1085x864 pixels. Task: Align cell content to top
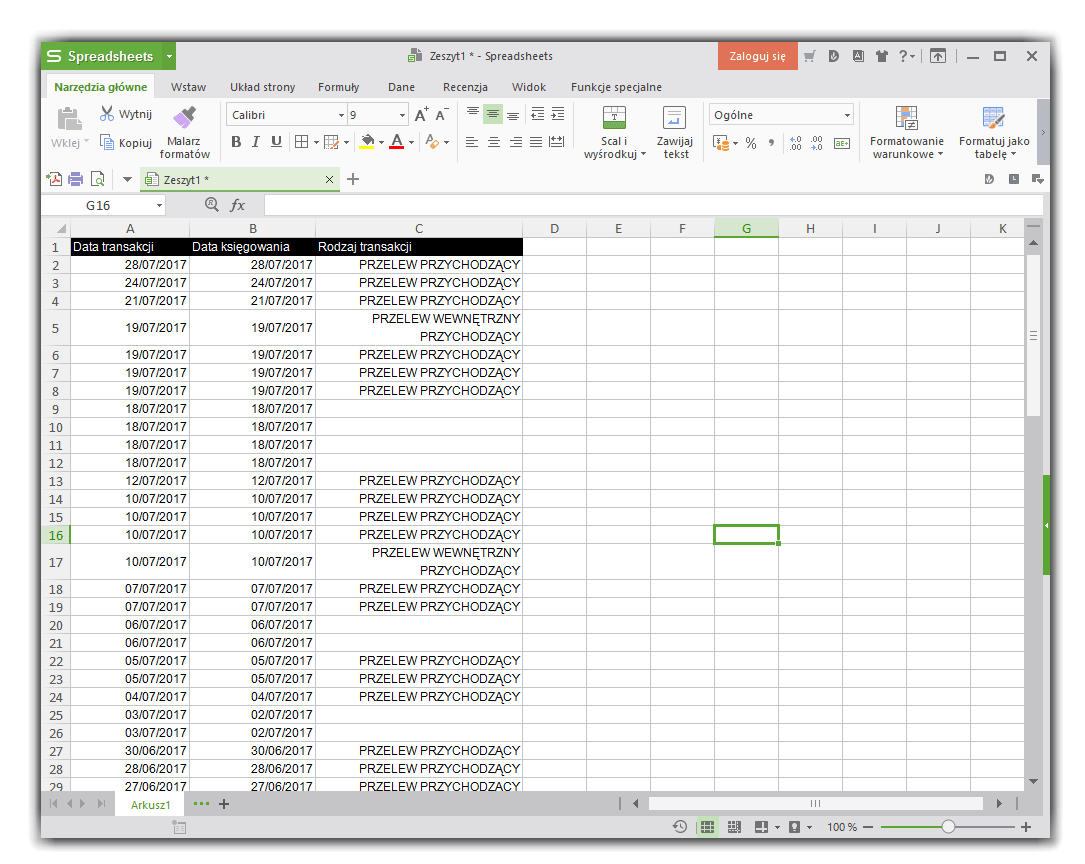coord(473,113)
